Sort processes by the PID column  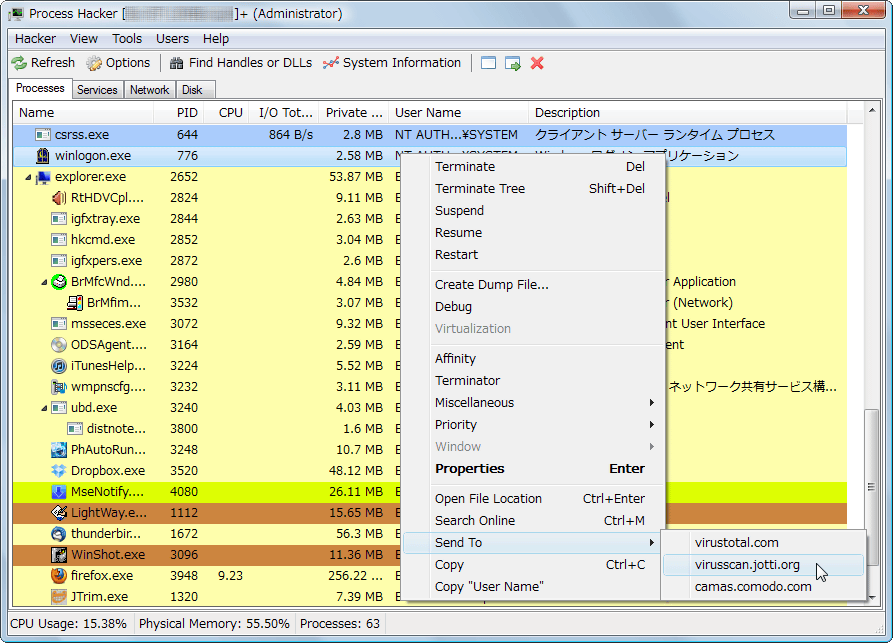pos(179,113)
